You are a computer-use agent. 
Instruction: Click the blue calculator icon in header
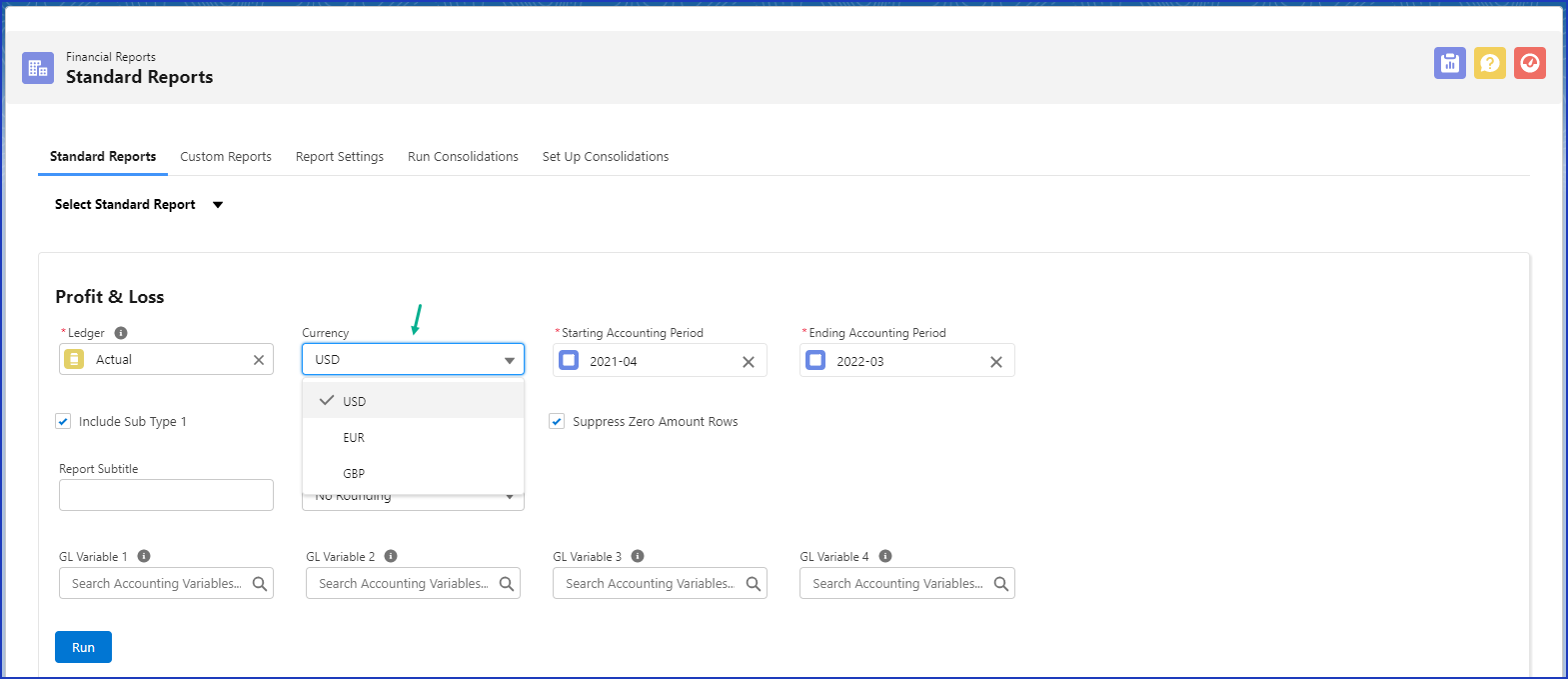point(1449,63)
